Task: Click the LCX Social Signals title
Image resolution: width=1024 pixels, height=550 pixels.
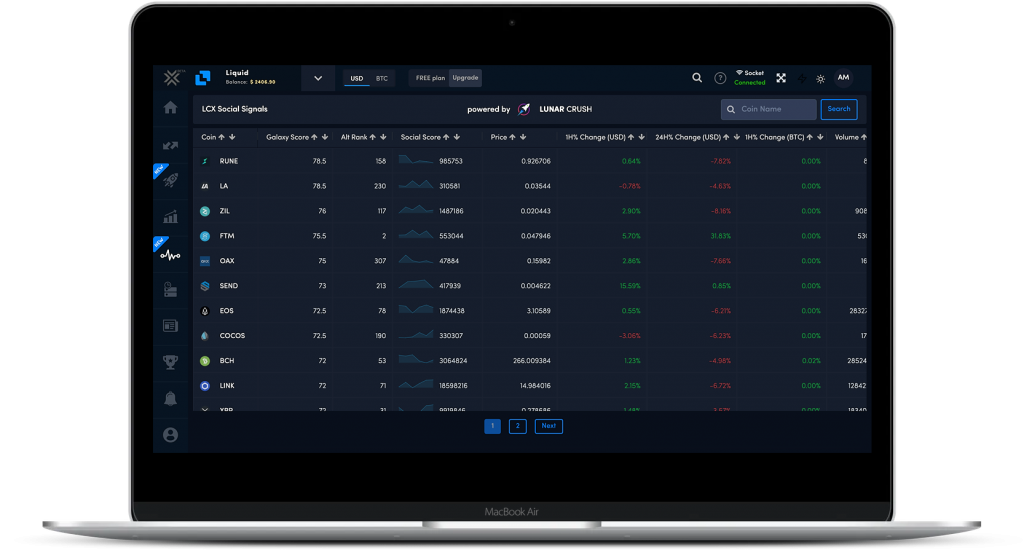Action: coord(234,109)
